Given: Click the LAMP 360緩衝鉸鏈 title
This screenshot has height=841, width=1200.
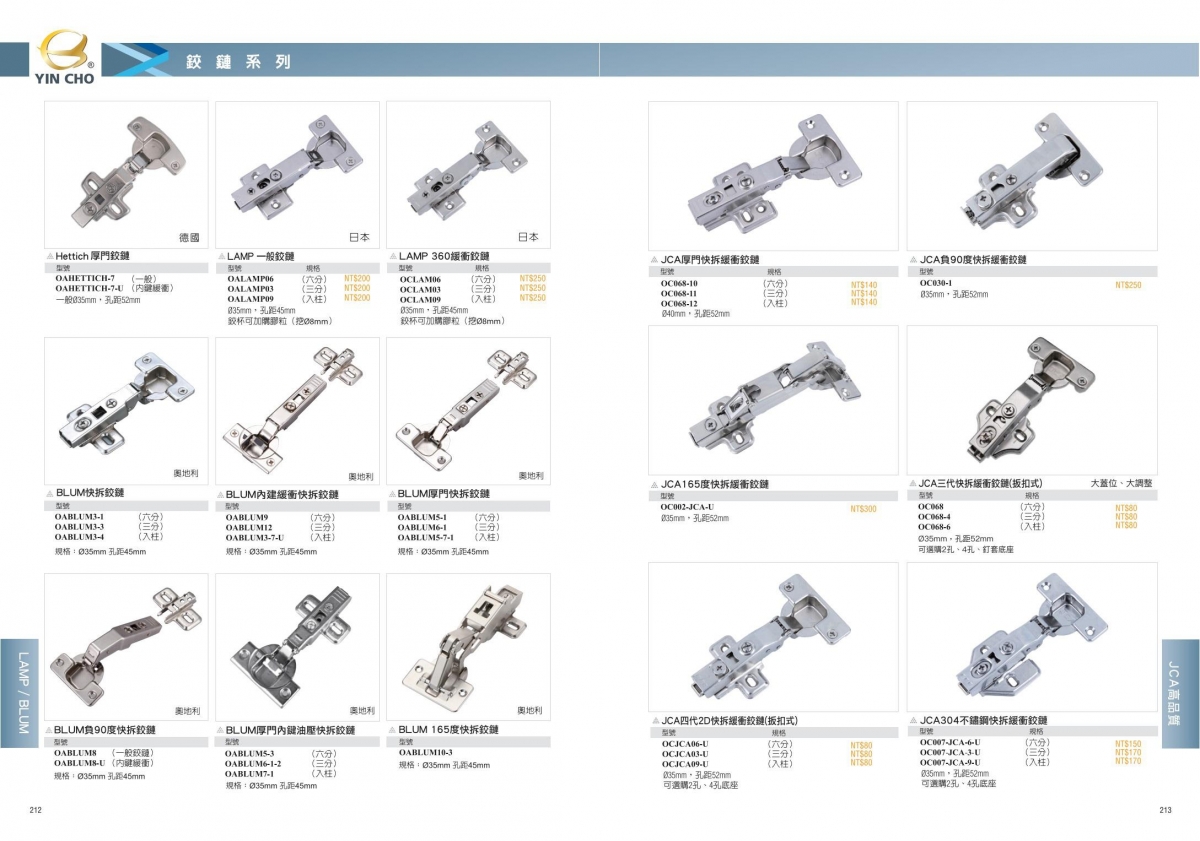Looking at the screenshot, I should pos(444,256).
